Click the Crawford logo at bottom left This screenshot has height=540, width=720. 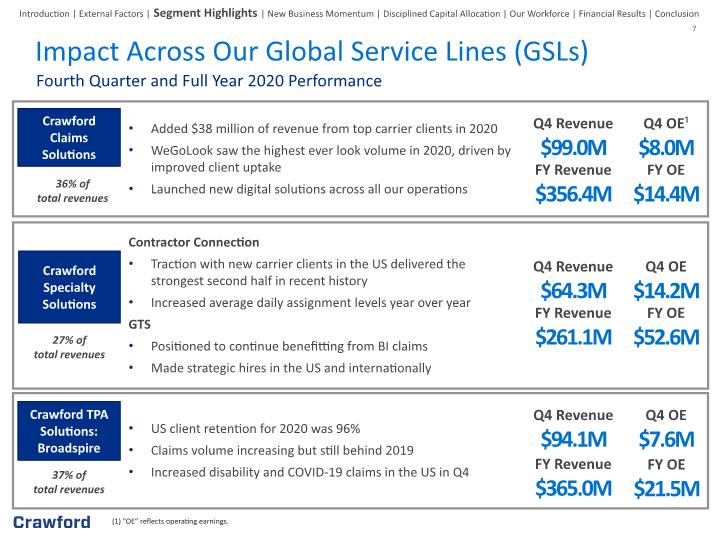(51, 523)
